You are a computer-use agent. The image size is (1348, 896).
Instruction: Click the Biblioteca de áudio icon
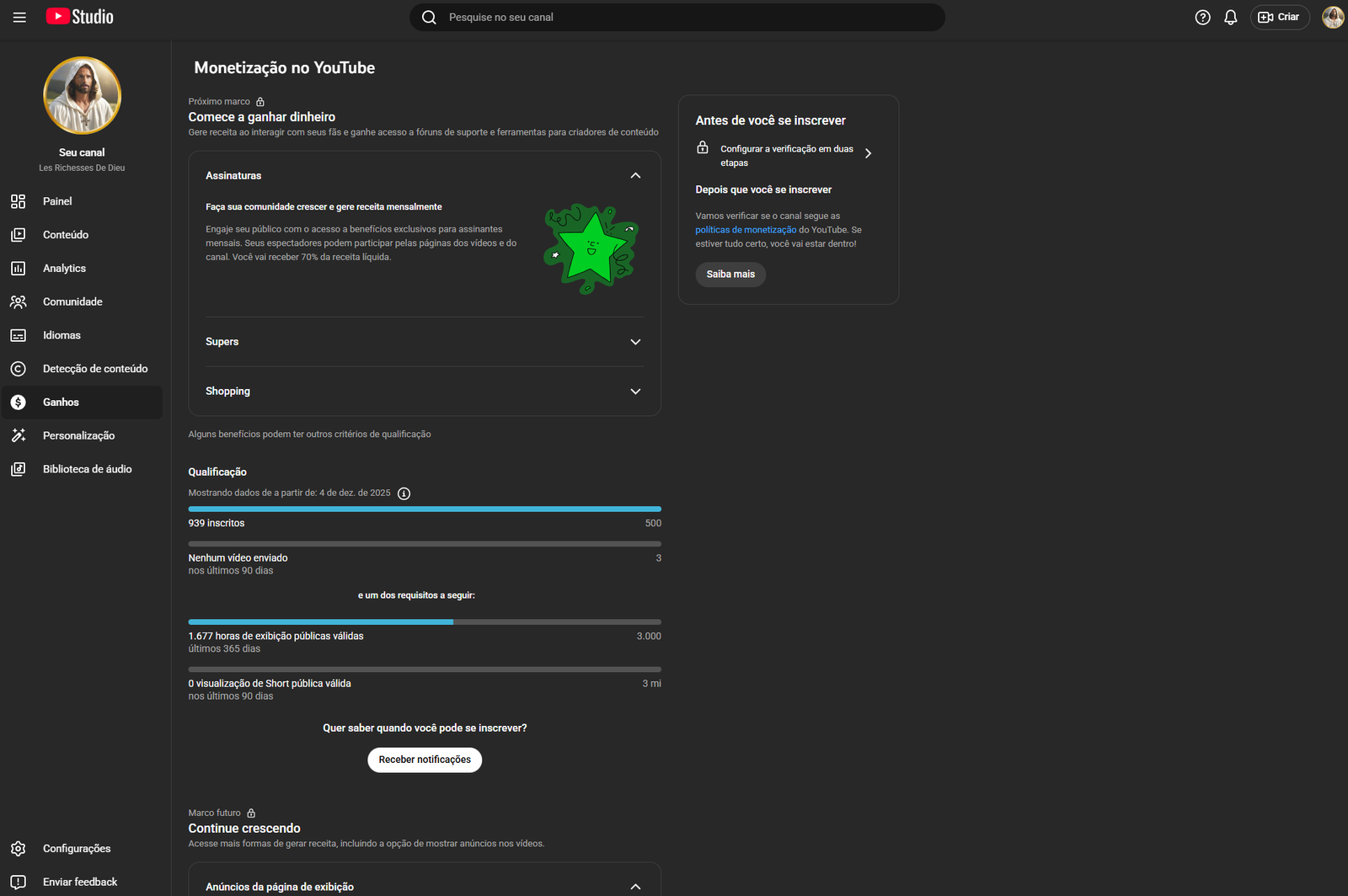(19, 469)
